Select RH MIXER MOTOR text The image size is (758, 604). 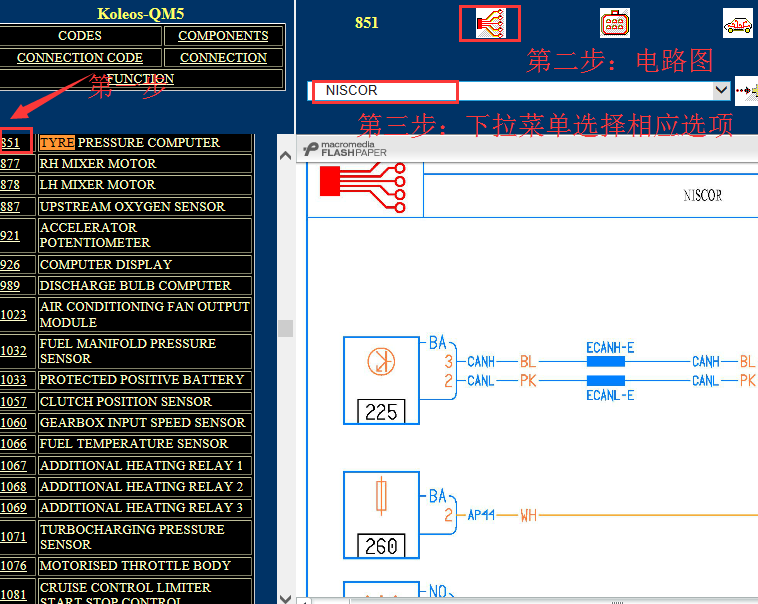98,163
